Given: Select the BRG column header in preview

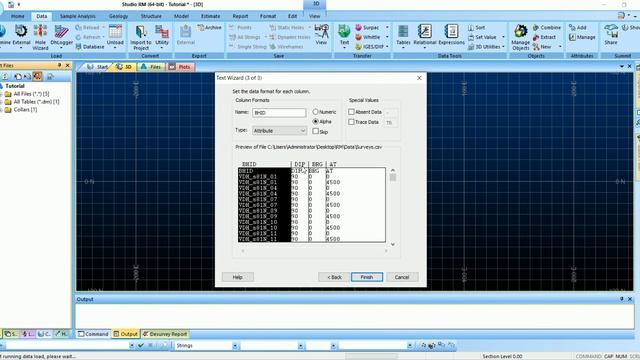Looking at the screenshot, I should [317, 164].
